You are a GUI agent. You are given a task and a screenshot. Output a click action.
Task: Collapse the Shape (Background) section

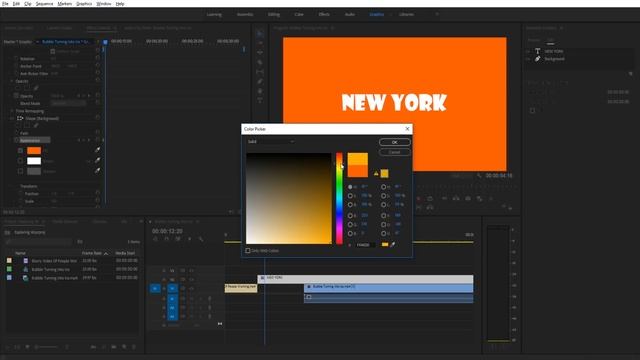pos(11,118)
